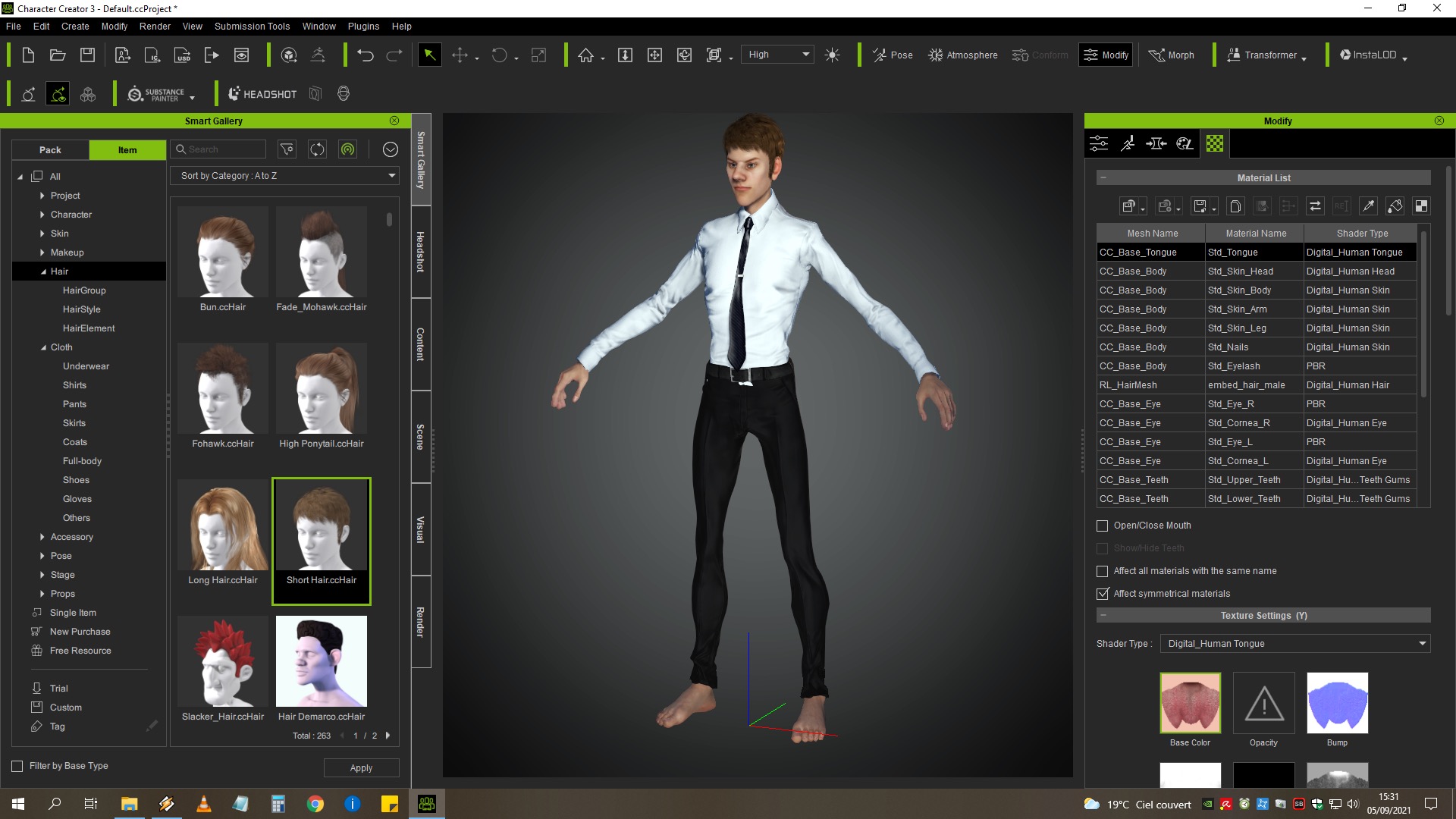Open the checkered Material tab icon
This screenshot has height=819, width=1456.
[1214, 143]
